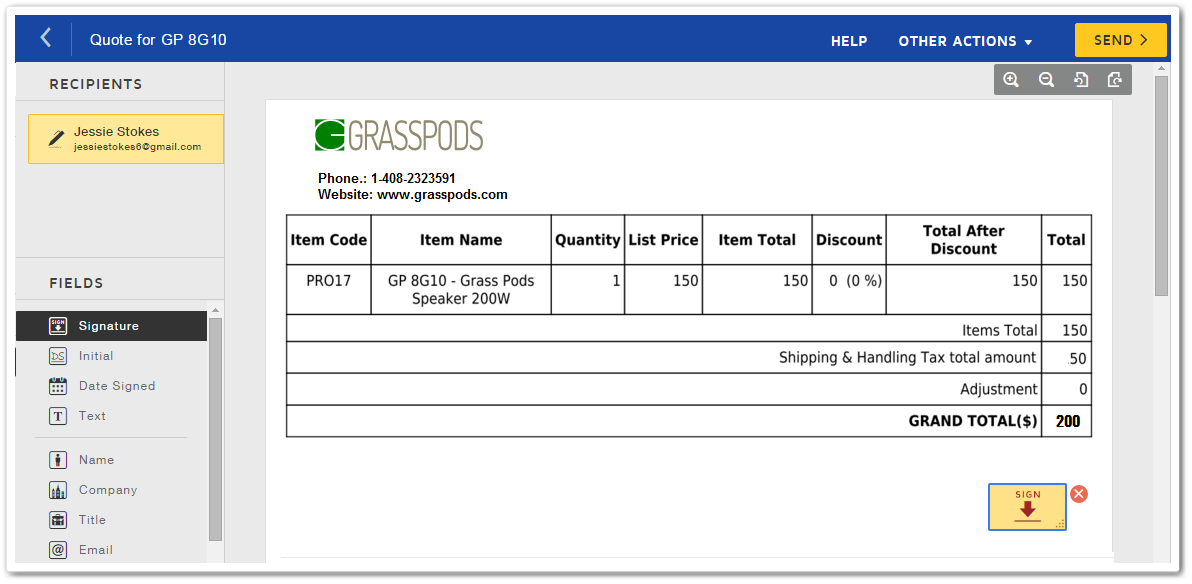Image resolution: width=1192 pixels, height=584 pixels.
Task: Pick the Initial field
Action: tap(95, 356)
